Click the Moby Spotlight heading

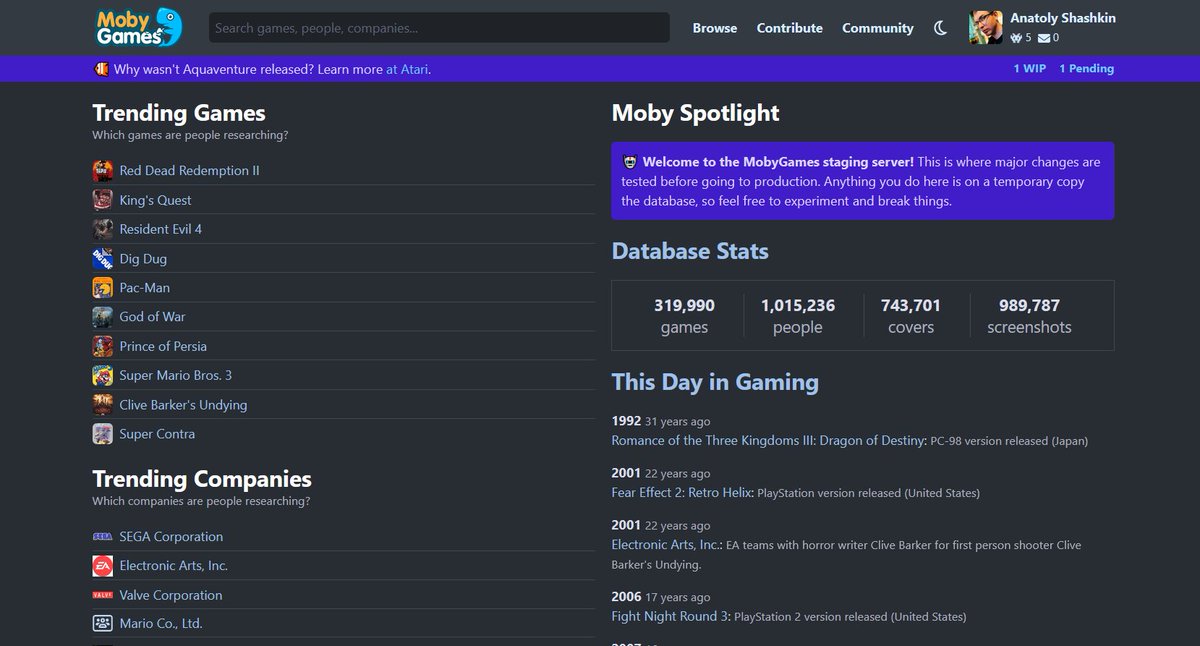pos(696,113)
